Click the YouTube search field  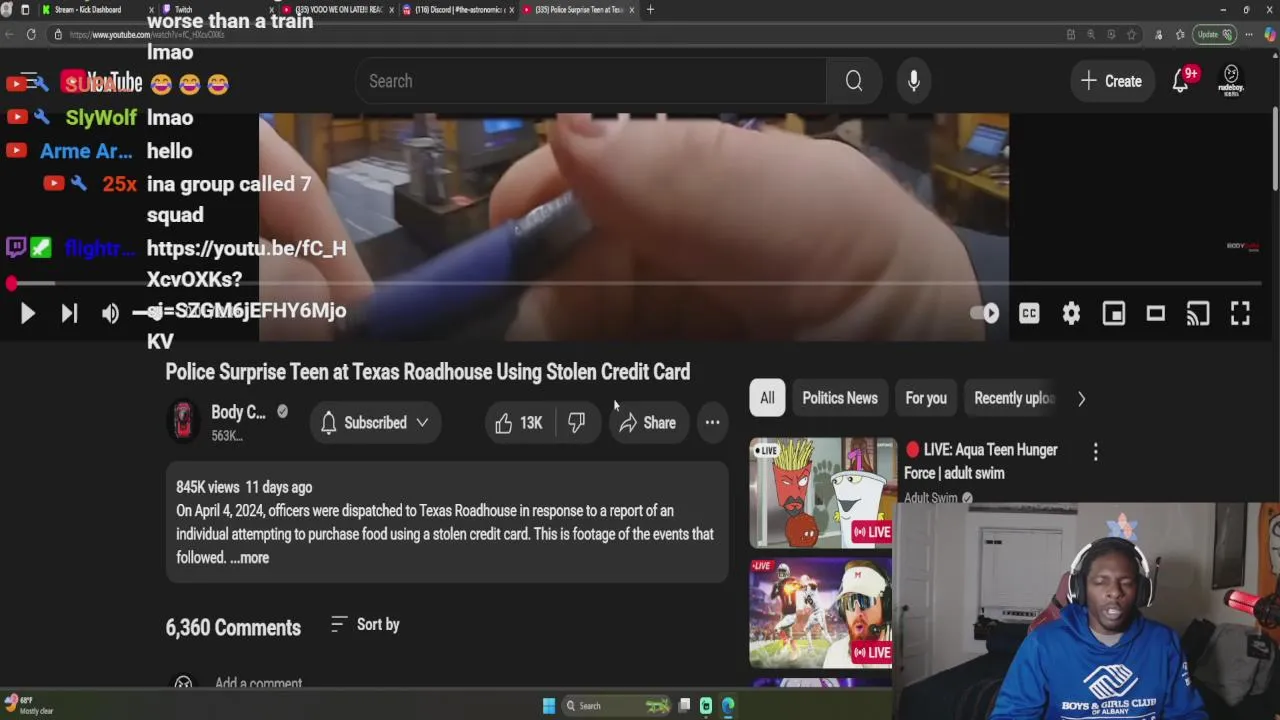click(x=590, y=81)
